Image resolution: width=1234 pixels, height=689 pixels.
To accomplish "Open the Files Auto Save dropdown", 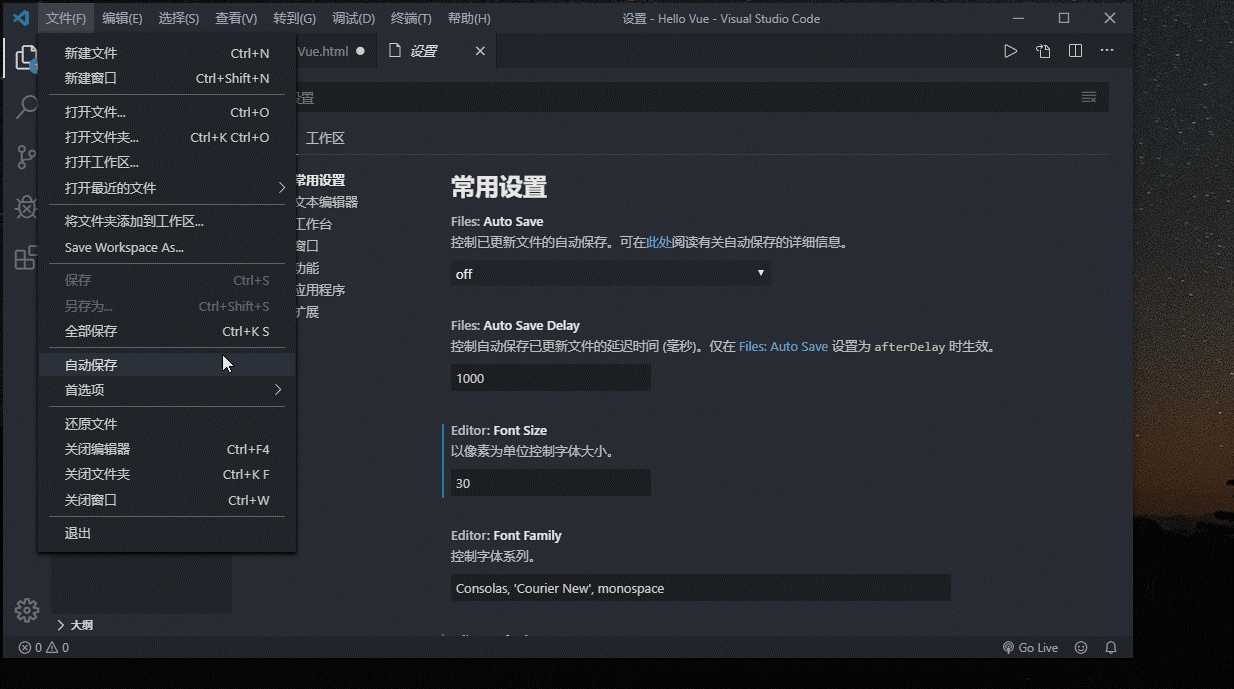I will [610, 273].
